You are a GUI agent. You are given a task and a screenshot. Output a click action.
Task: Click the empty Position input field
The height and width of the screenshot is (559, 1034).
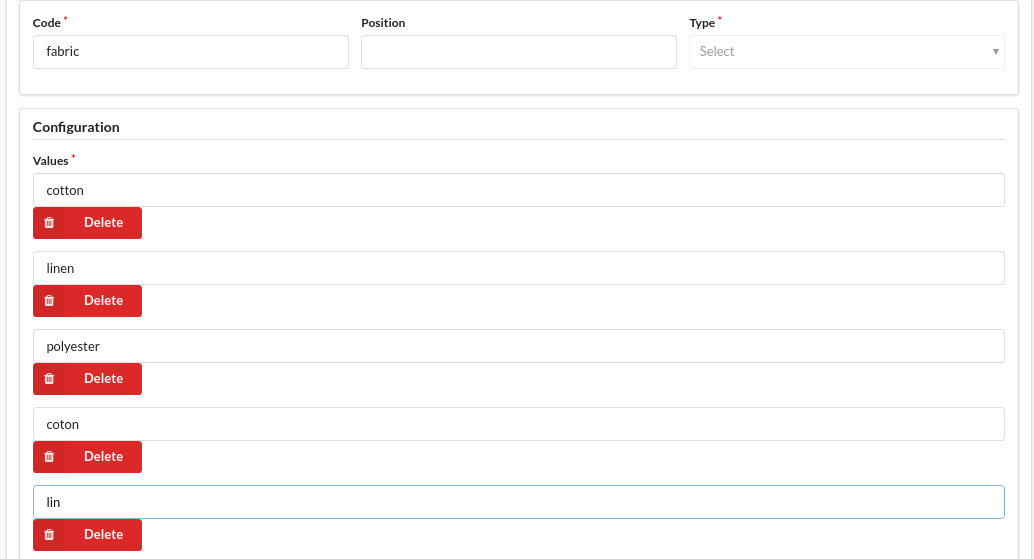point(518,52)
